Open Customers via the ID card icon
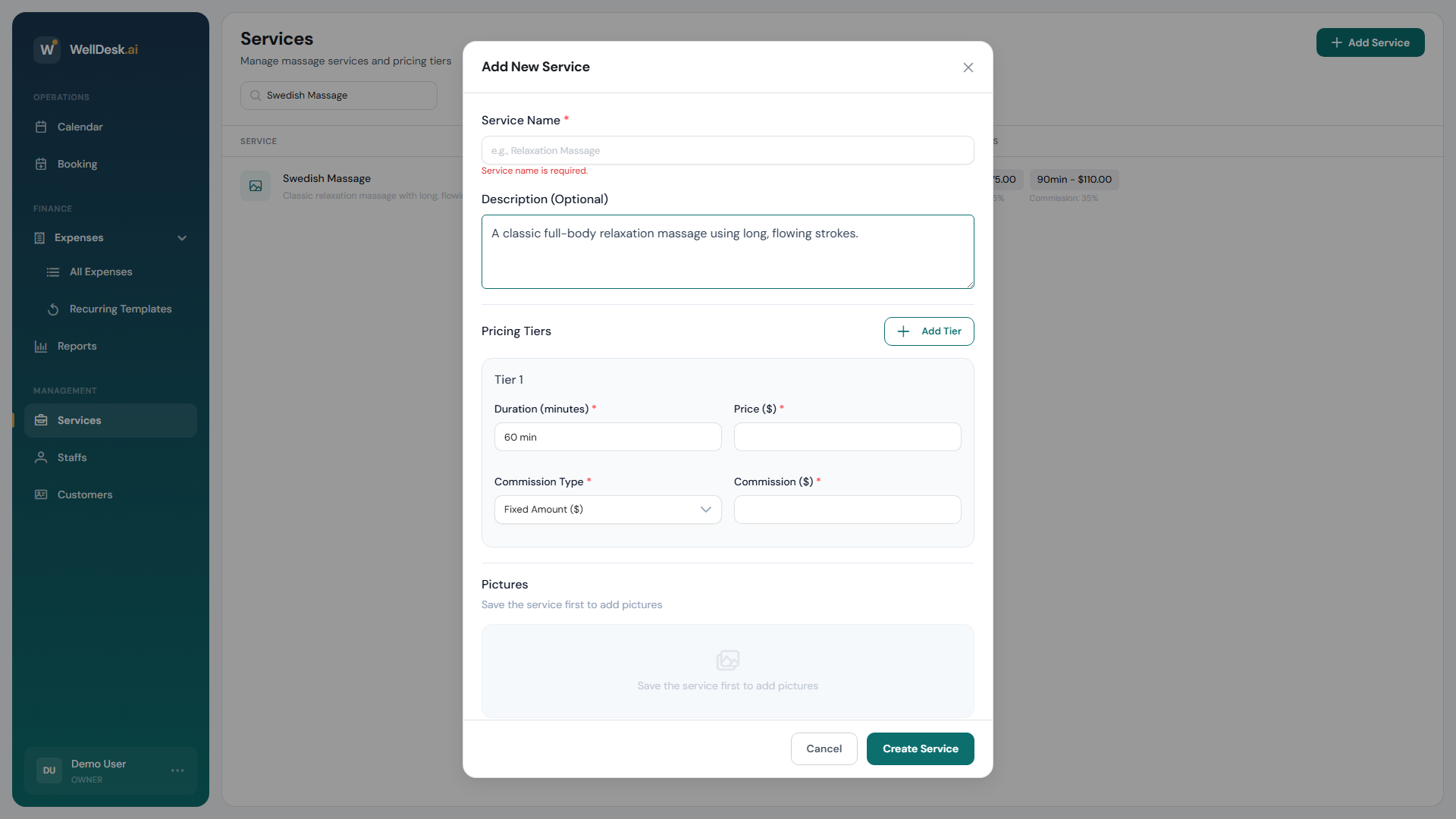 point(41,494)
